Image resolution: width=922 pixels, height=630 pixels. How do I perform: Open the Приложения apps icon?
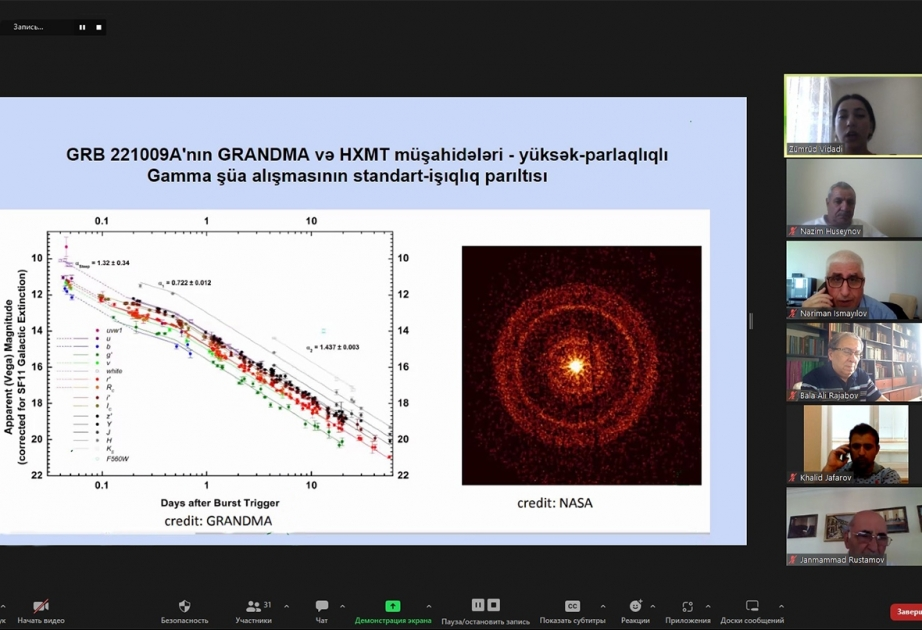coord(687,606)
